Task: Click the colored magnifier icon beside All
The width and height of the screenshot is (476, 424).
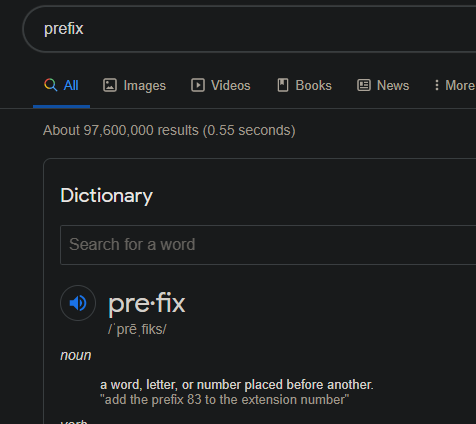Action: point(51,85)
